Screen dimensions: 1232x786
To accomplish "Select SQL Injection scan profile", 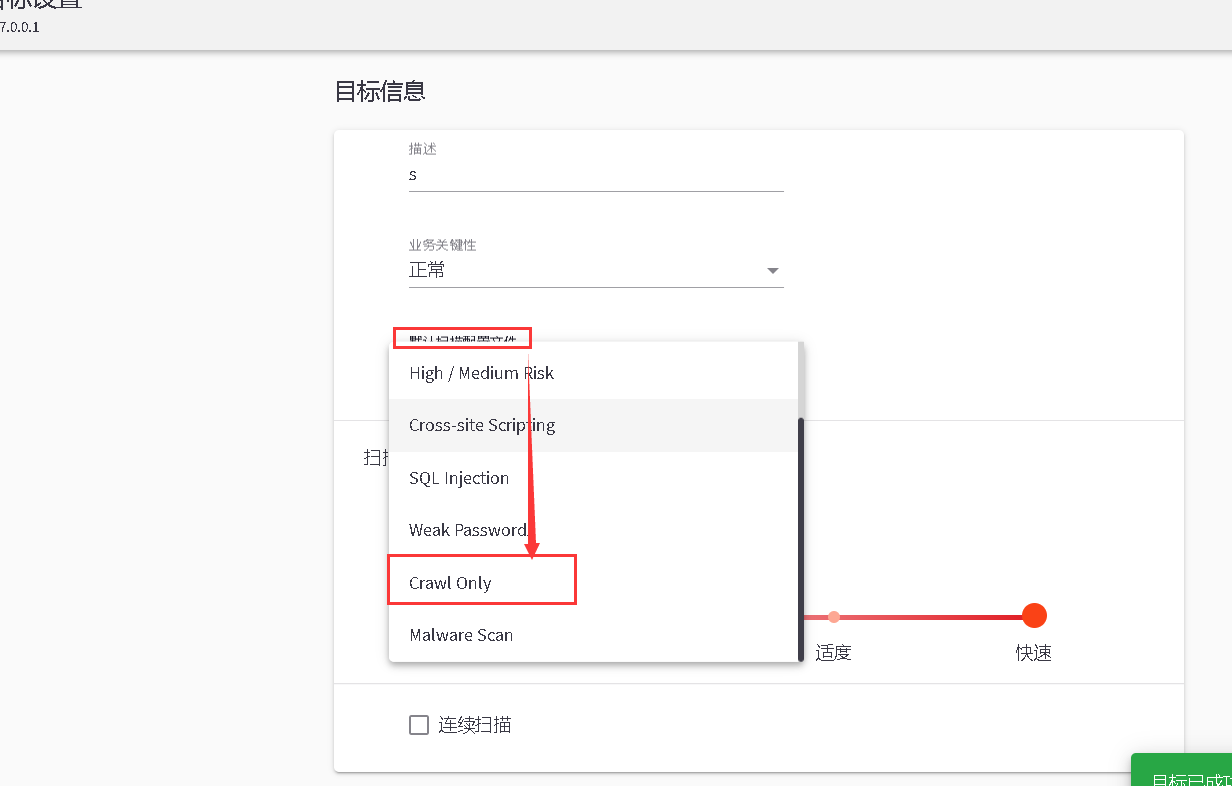I will pos(459,478).
